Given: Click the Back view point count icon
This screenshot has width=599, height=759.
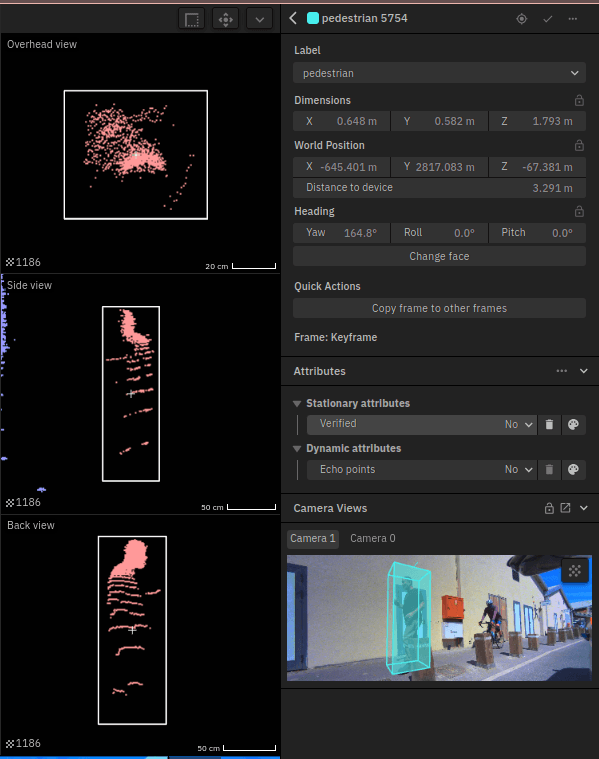Looking at the screenshot, I should pyautogui.click(x=10, y=744).
